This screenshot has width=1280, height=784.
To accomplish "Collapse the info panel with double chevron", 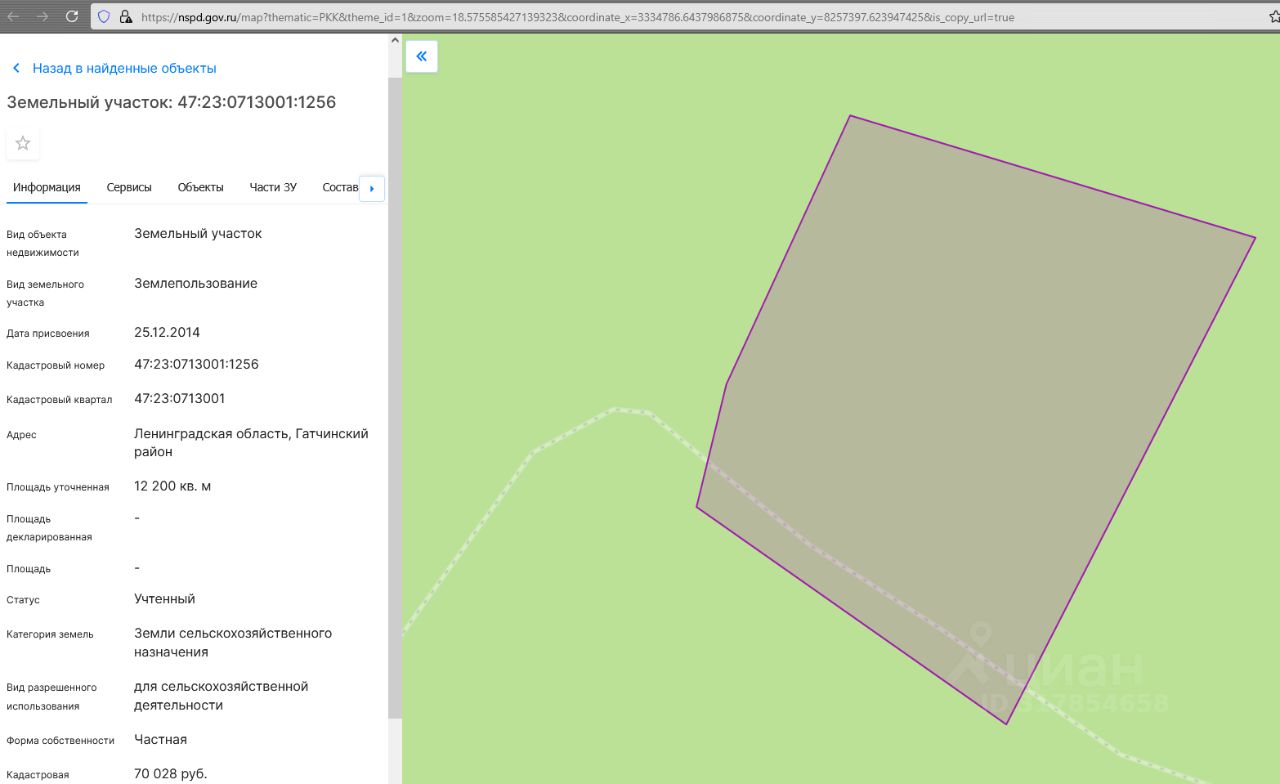I will [x=421, y=56].
